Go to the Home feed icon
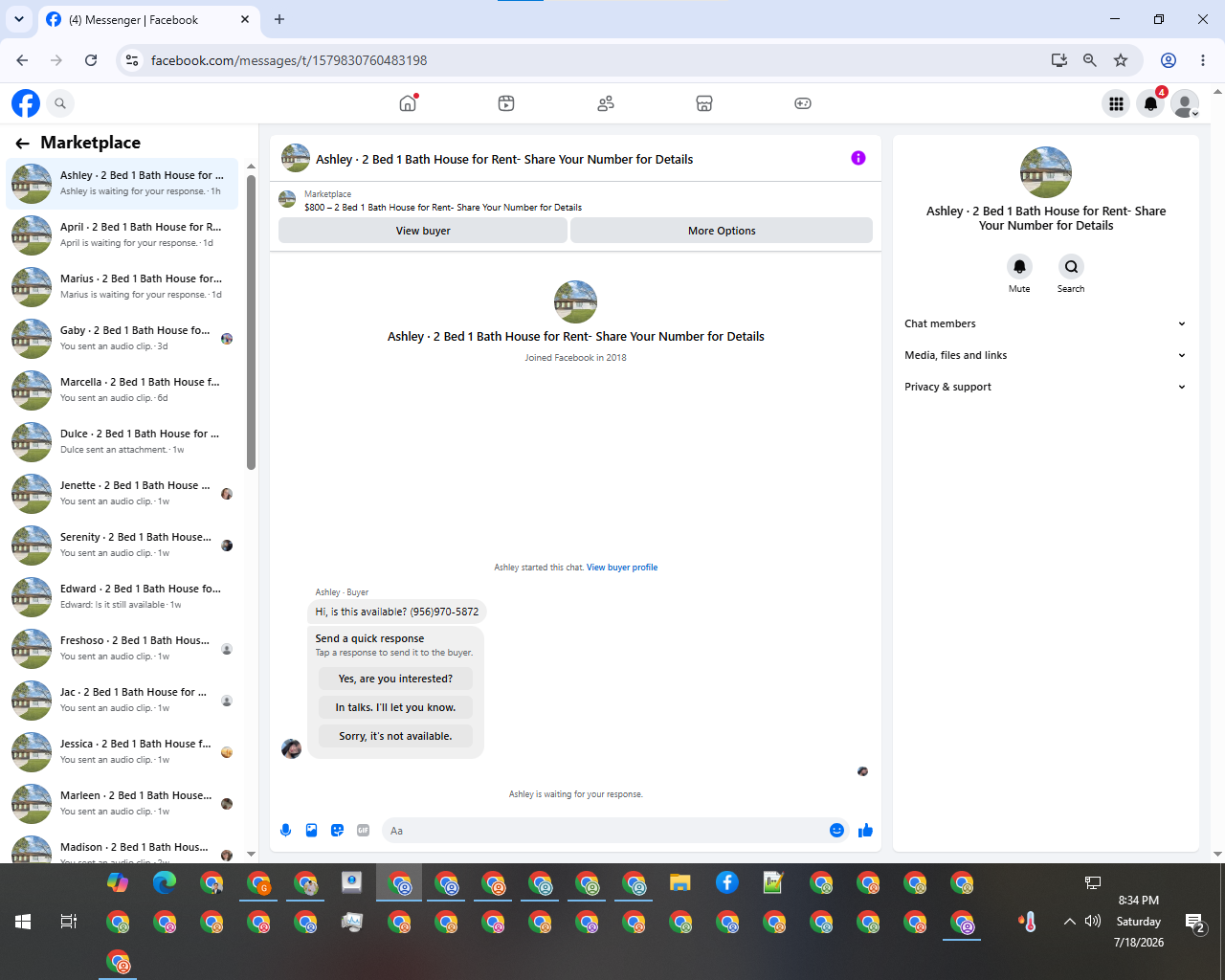Screen dimensions: 1225x980 pos(408,103)
